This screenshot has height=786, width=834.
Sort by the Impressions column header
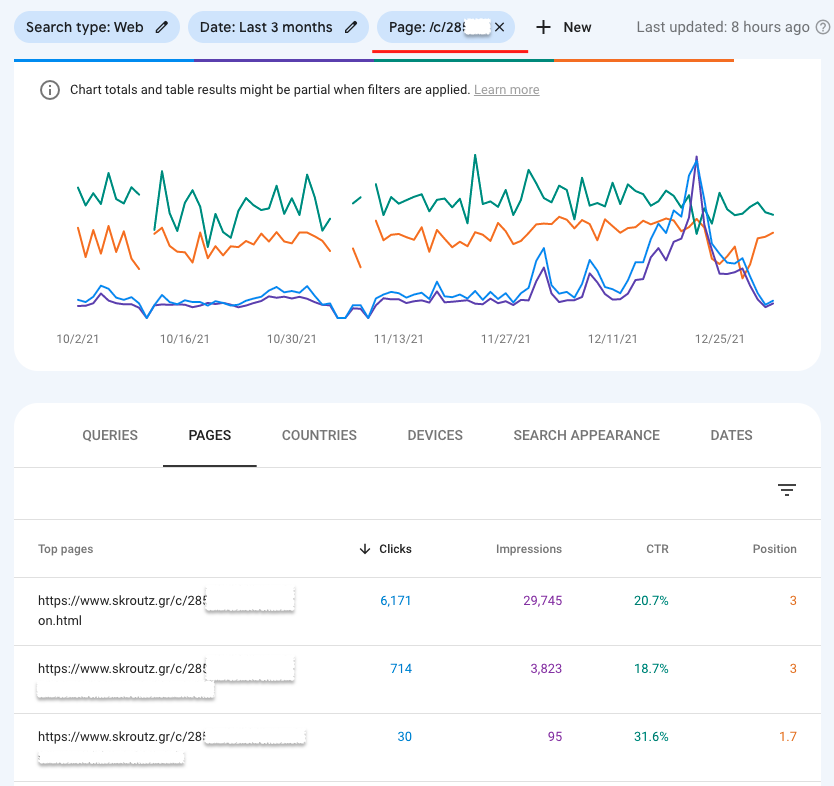[529, 549]
